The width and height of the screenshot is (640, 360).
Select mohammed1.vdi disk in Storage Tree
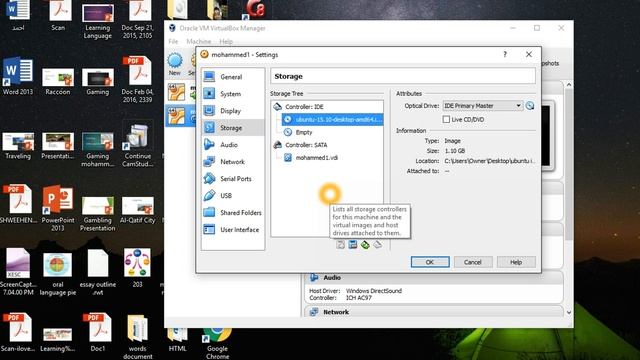coord(316,158)
